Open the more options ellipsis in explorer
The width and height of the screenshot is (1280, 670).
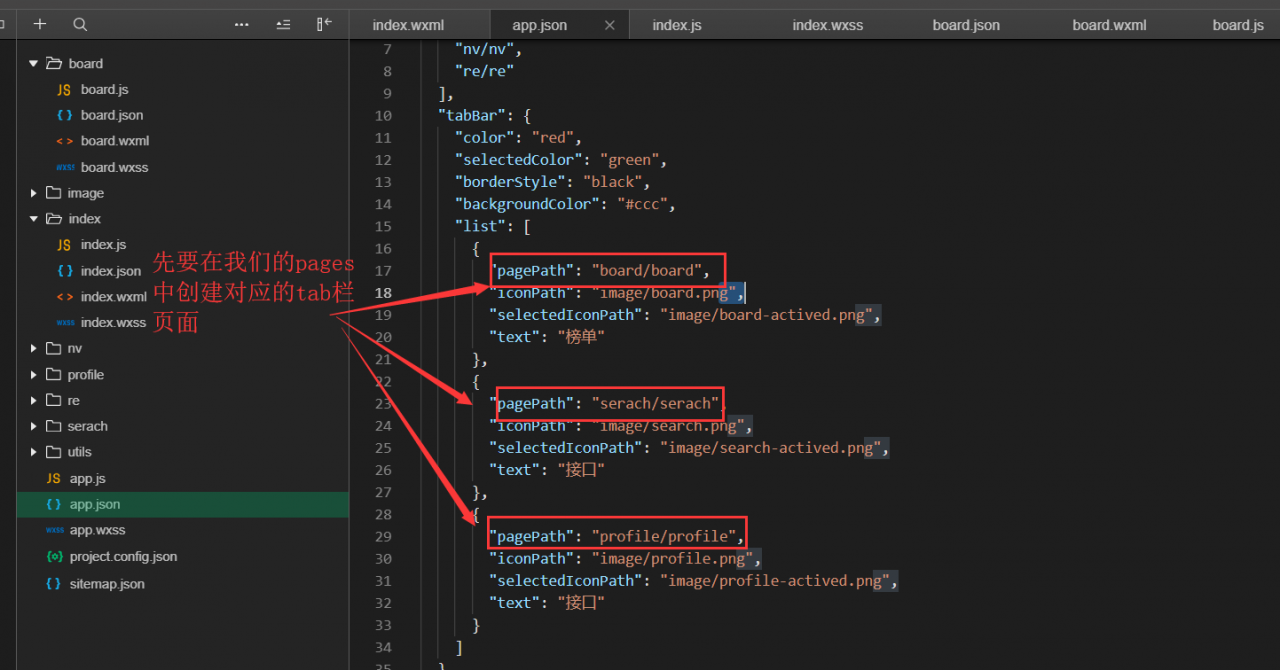242,24
